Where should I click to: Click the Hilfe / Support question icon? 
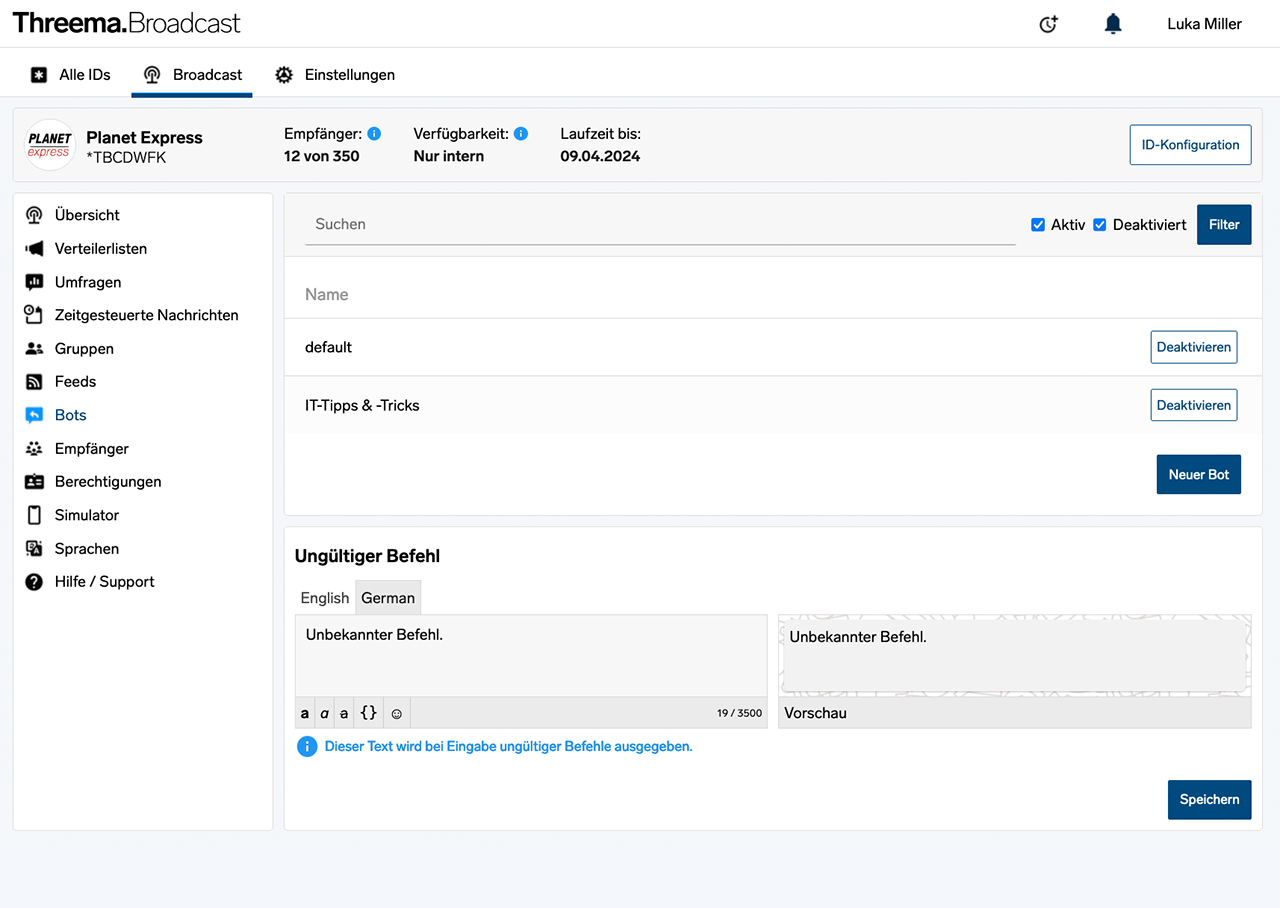click(x=34, y=582)
